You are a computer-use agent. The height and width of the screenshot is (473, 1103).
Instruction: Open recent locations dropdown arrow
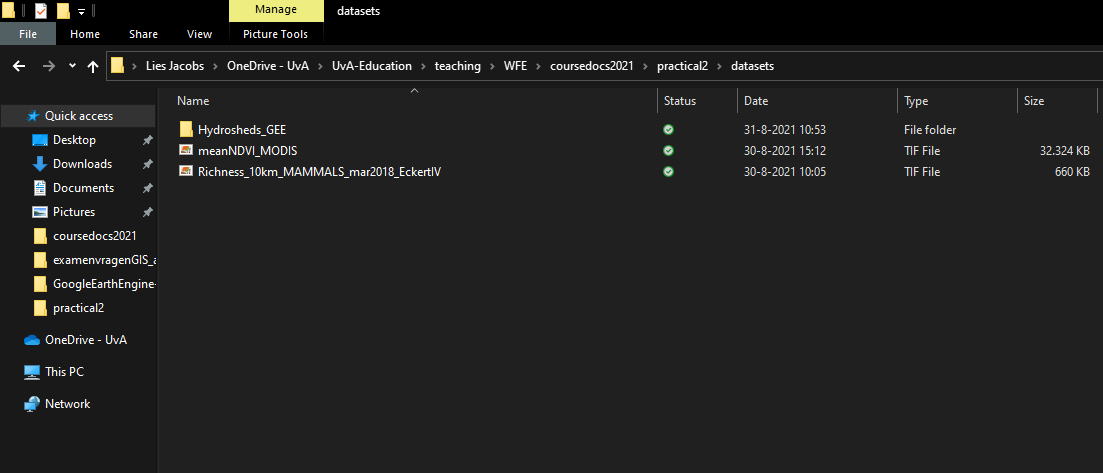point(72,66)
